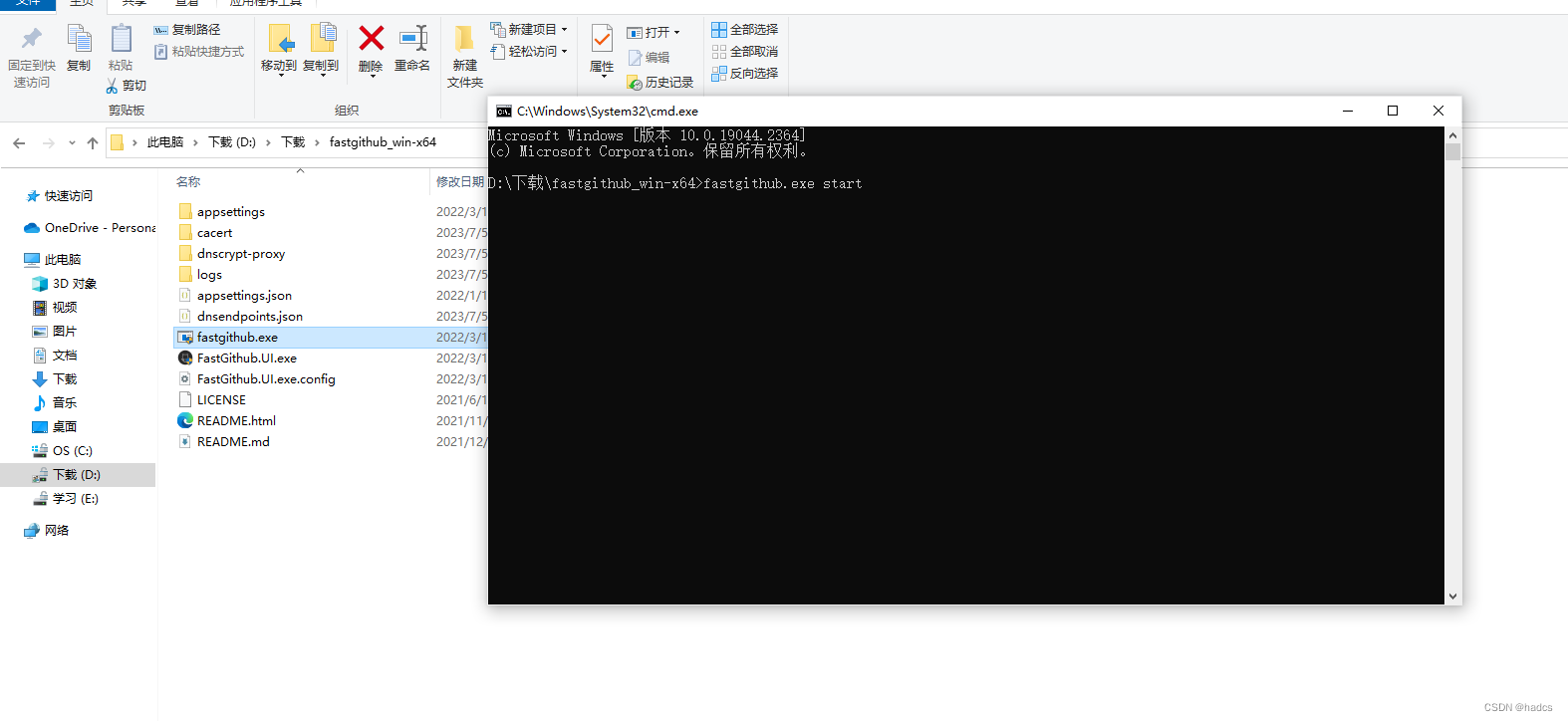Select Quick access in the navigation pane
This screenshot has width=1568, height=721.
tap(60, 196)
